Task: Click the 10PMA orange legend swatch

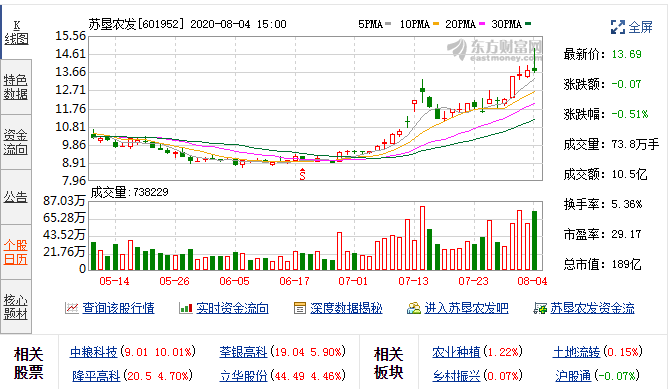Action: click(435, 24)
